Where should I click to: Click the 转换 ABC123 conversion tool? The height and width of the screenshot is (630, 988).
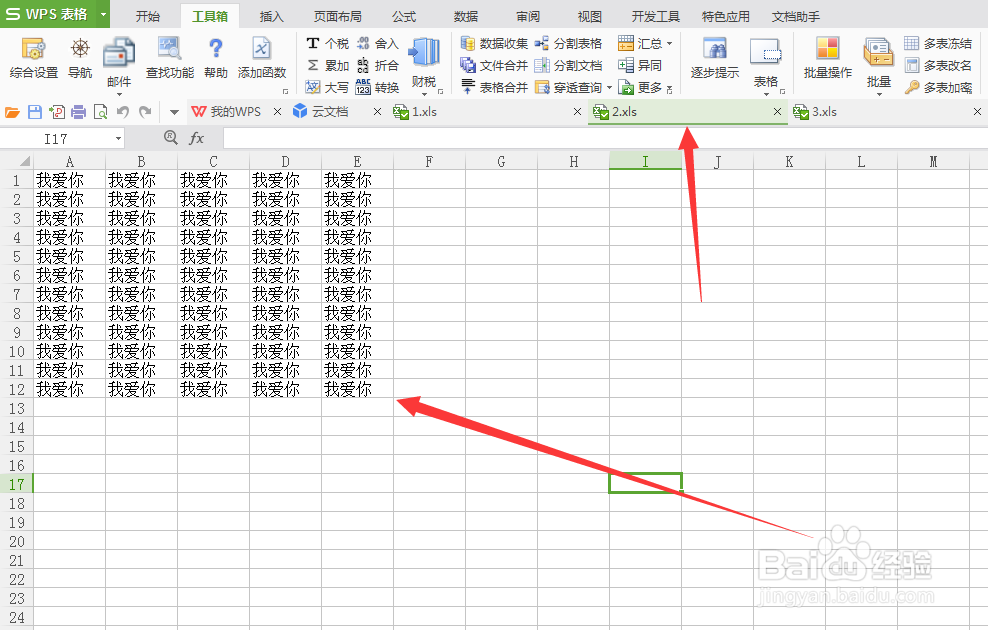coord(377,87)
